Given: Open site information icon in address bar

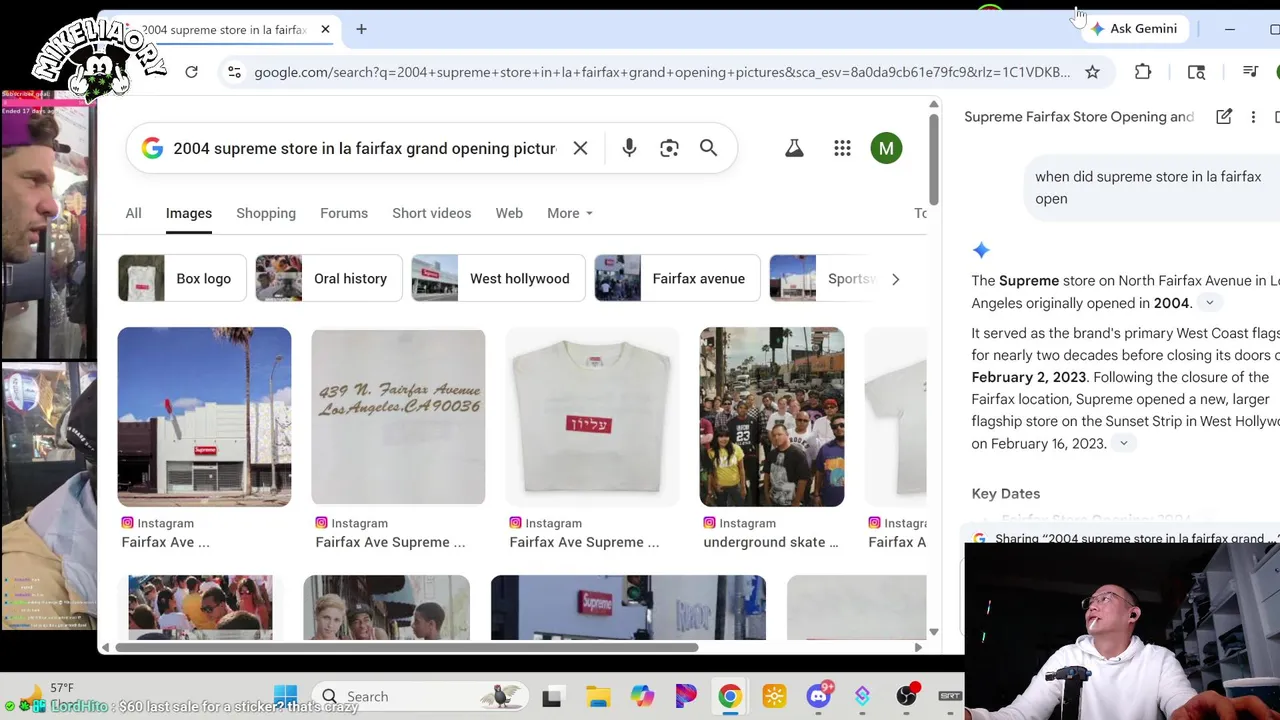Looking at the screenshot, I should [234, 72].
